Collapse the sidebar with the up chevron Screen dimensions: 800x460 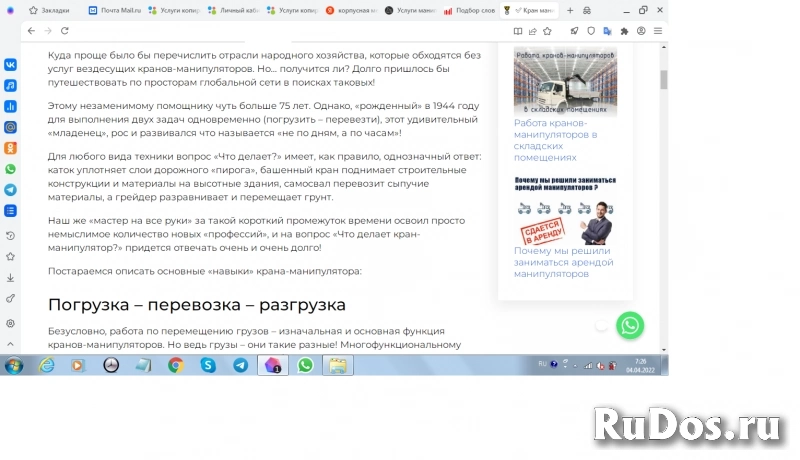tap(10, 344)
